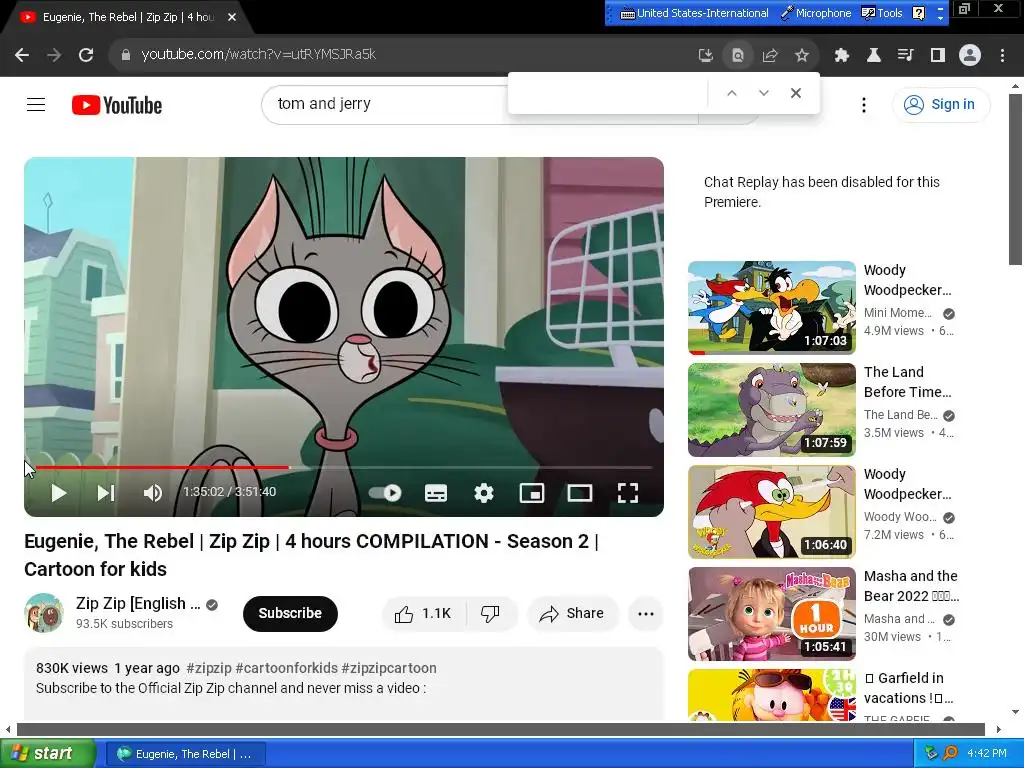
Task: Open Chrome three-dot menu
Action: click(x=1002, y=56)
